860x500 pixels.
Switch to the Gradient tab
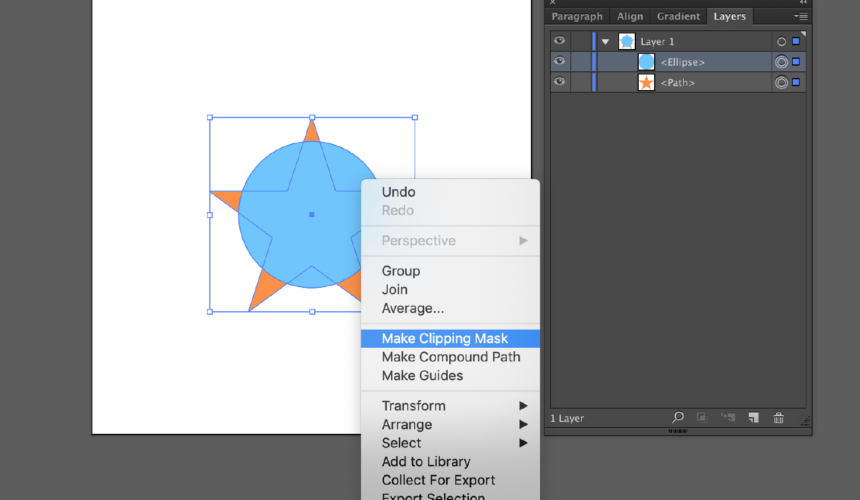678,16
